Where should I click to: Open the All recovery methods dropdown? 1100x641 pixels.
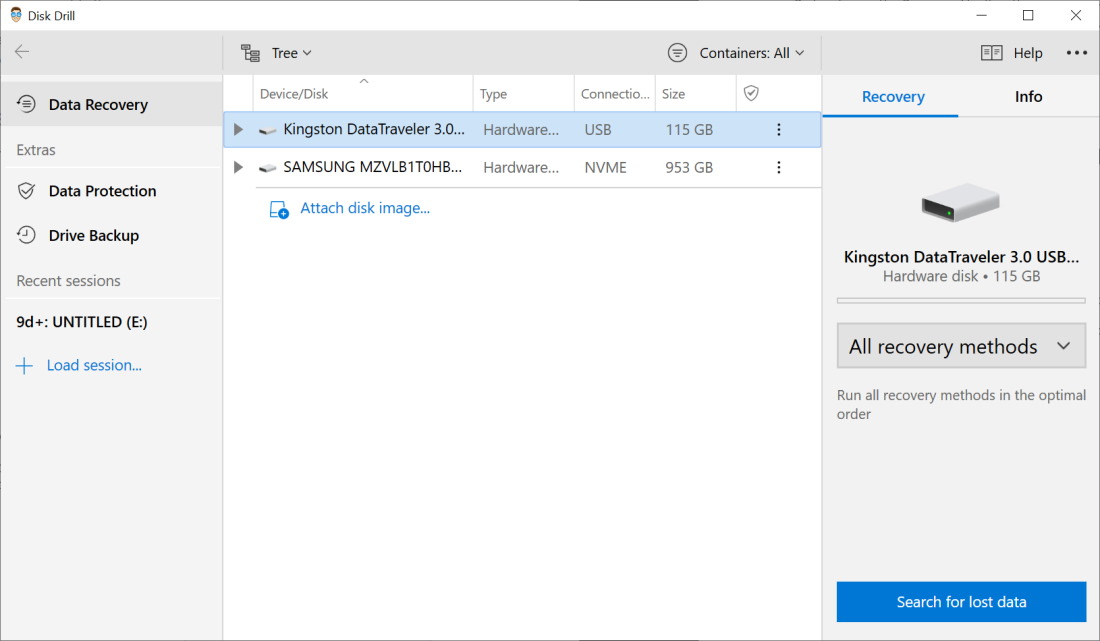pos(961,346)
